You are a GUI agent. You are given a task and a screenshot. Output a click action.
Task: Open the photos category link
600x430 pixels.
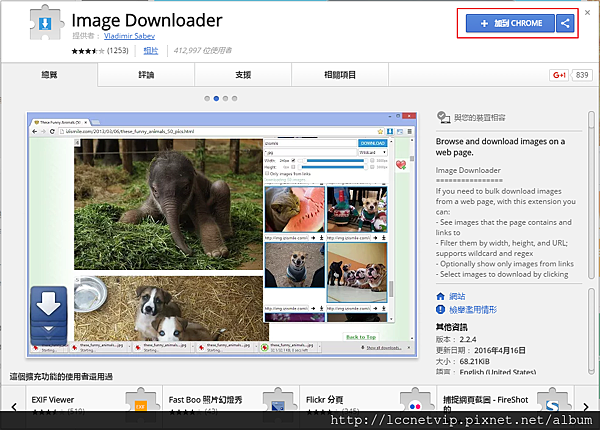151,50
